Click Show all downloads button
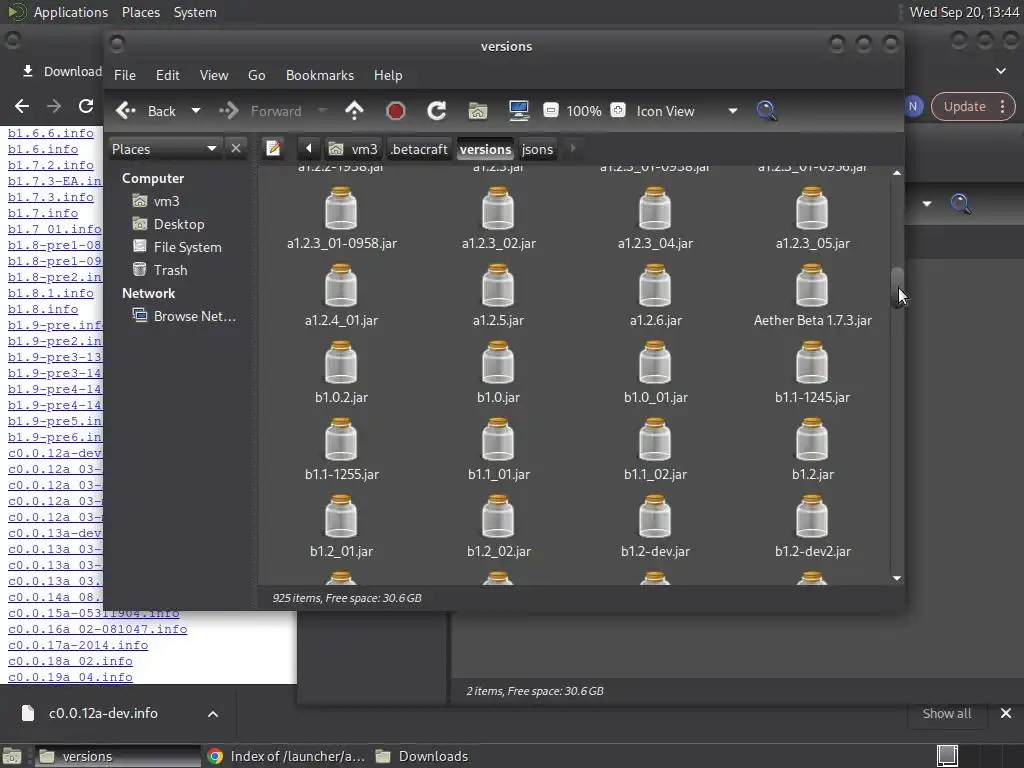 pos(946,713)
